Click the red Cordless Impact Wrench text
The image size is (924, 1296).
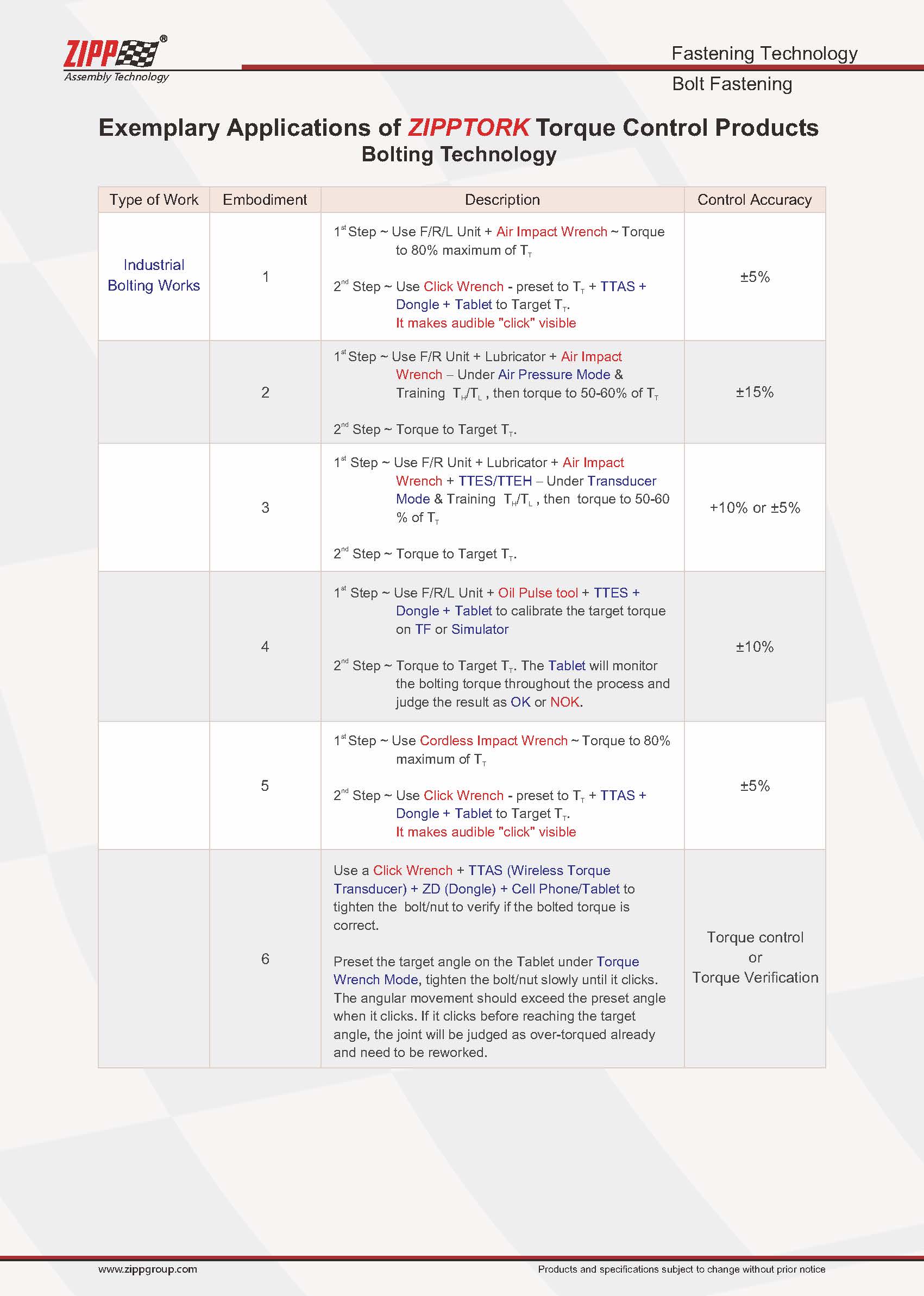tap(493, 741)
